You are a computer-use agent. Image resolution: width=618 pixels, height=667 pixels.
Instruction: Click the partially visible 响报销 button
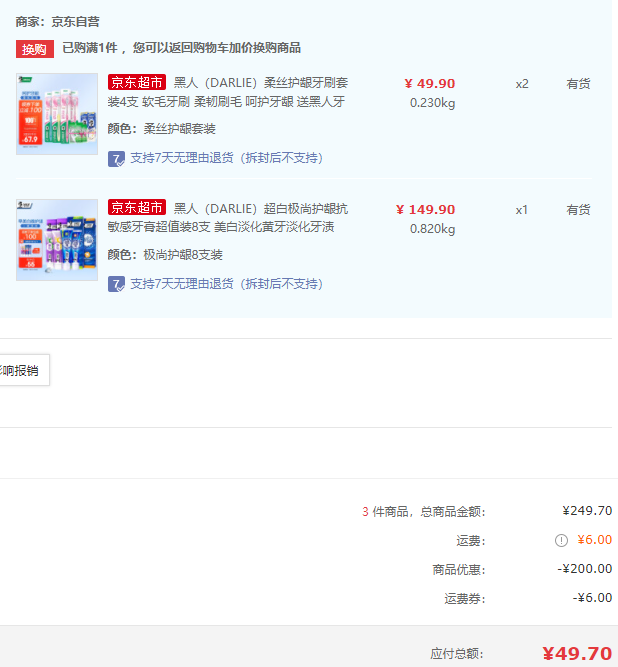coord(24,370)
